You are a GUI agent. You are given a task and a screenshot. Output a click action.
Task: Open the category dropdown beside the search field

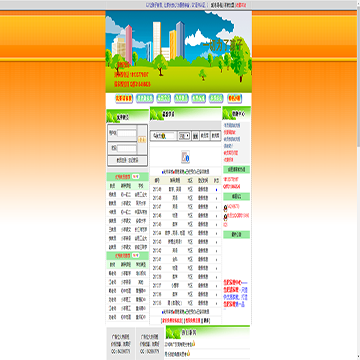pos(185,136)
